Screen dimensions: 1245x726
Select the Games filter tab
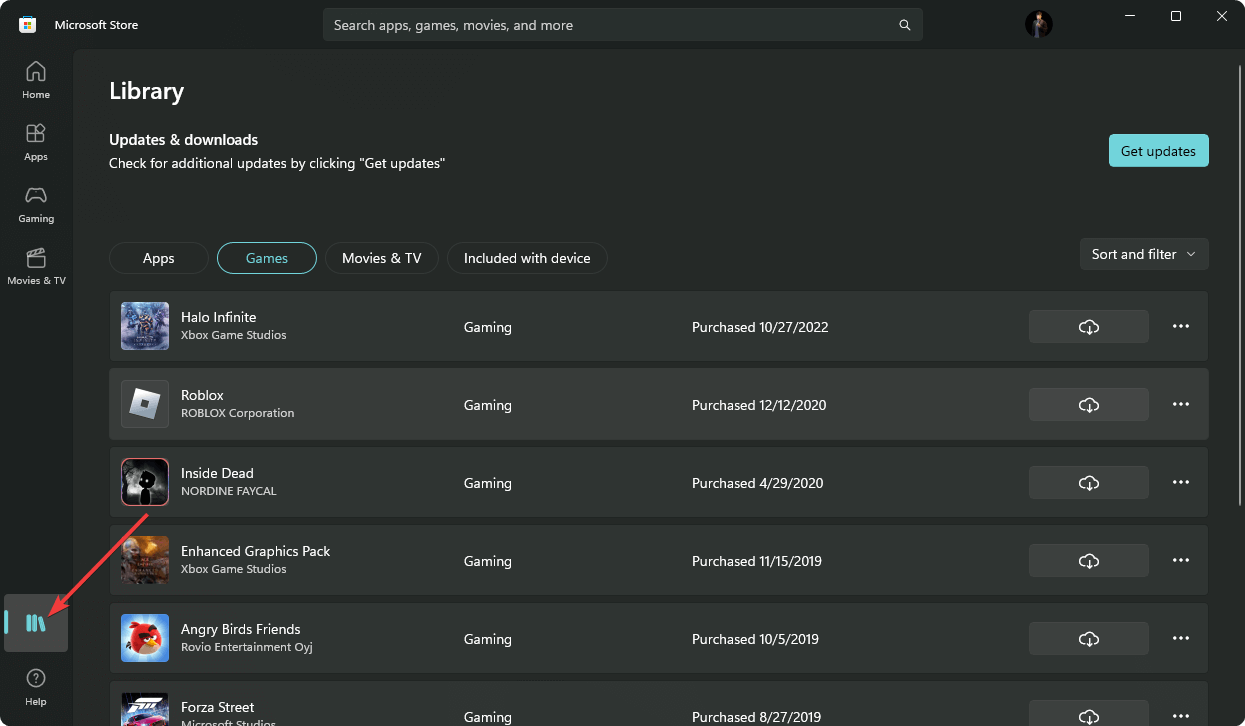tap(267, 258)
